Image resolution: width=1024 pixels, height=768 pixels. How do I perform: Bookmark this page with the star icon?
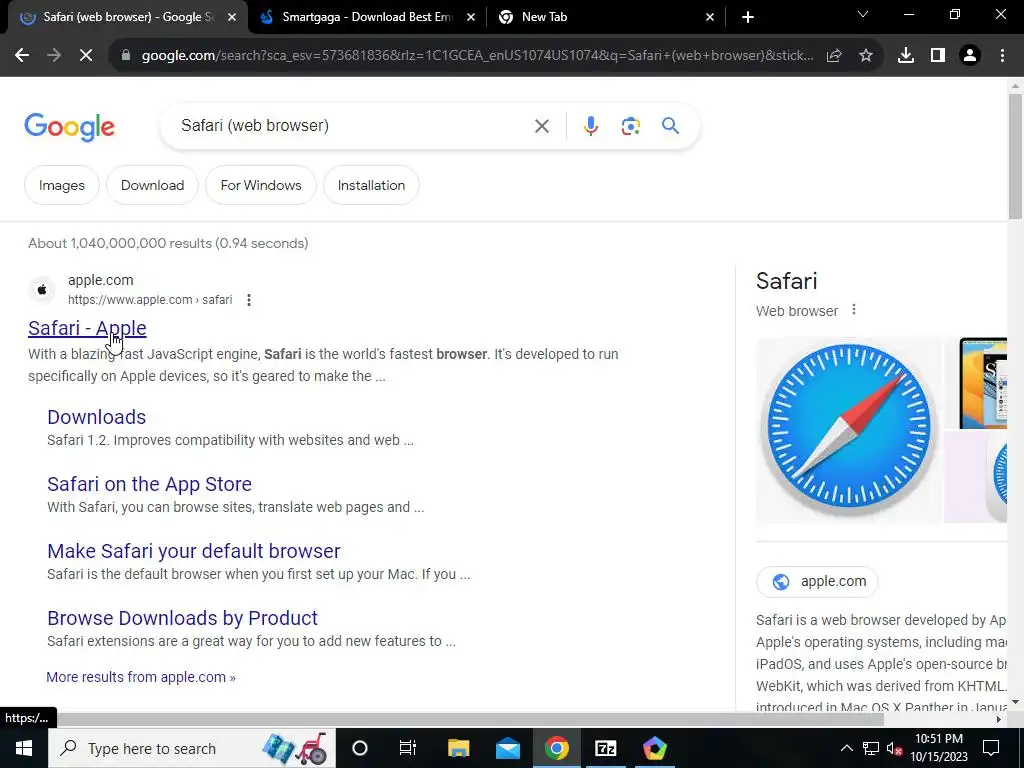point(866,56)
